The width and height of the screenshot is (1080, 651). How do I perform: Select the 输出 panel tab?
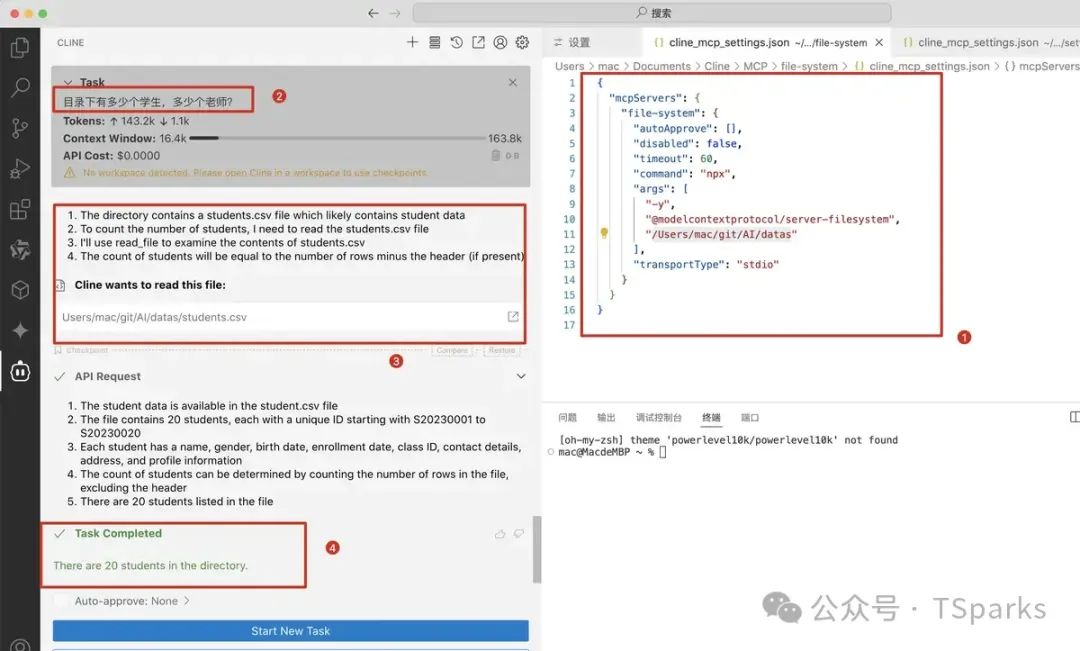[606, 418]
